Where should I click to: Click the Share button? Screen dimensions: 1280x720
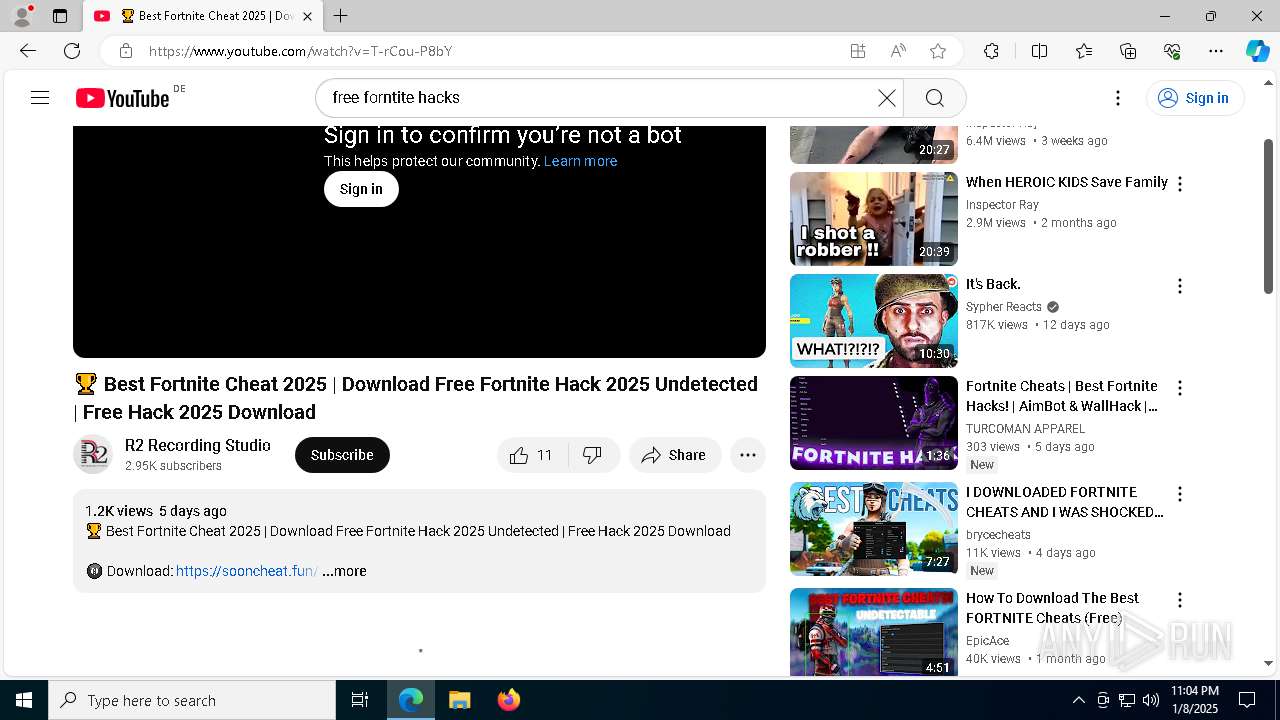675,455
